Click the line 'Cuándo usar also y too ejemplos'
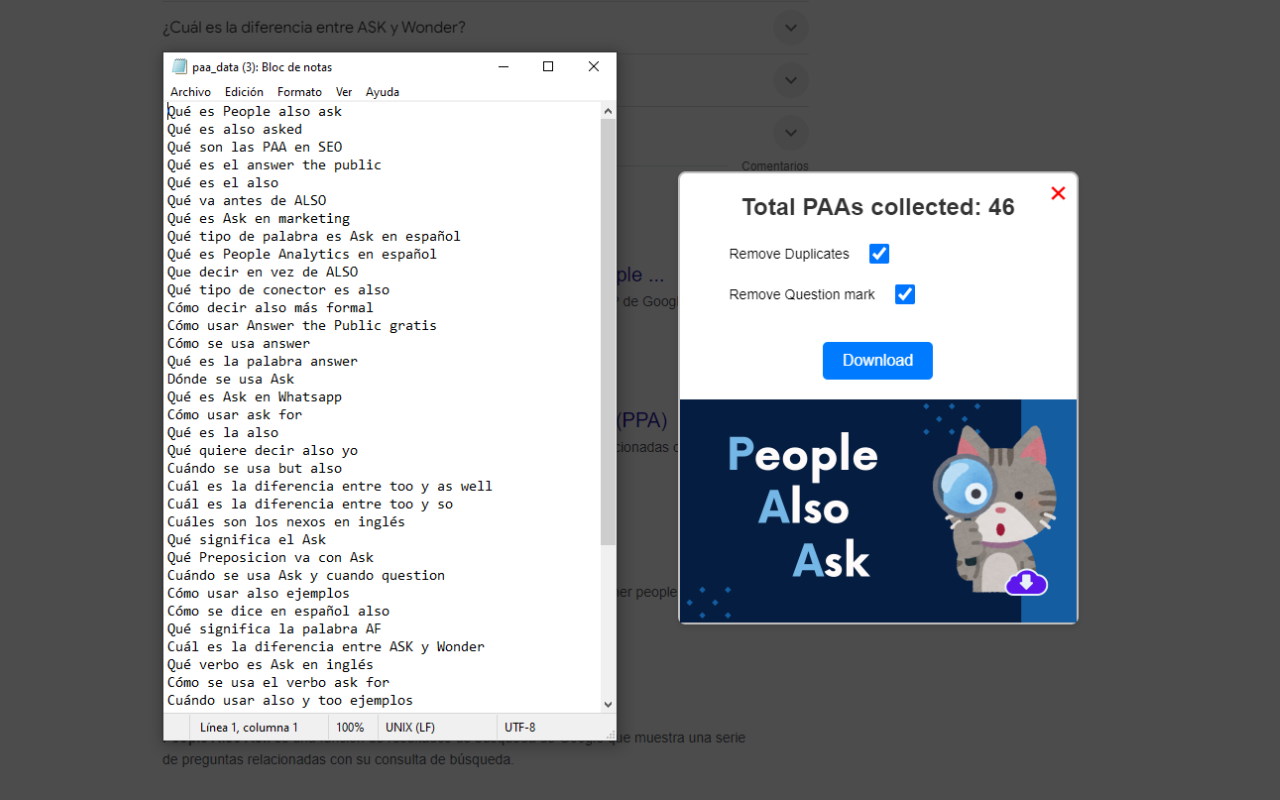 (x=290, y=700)
